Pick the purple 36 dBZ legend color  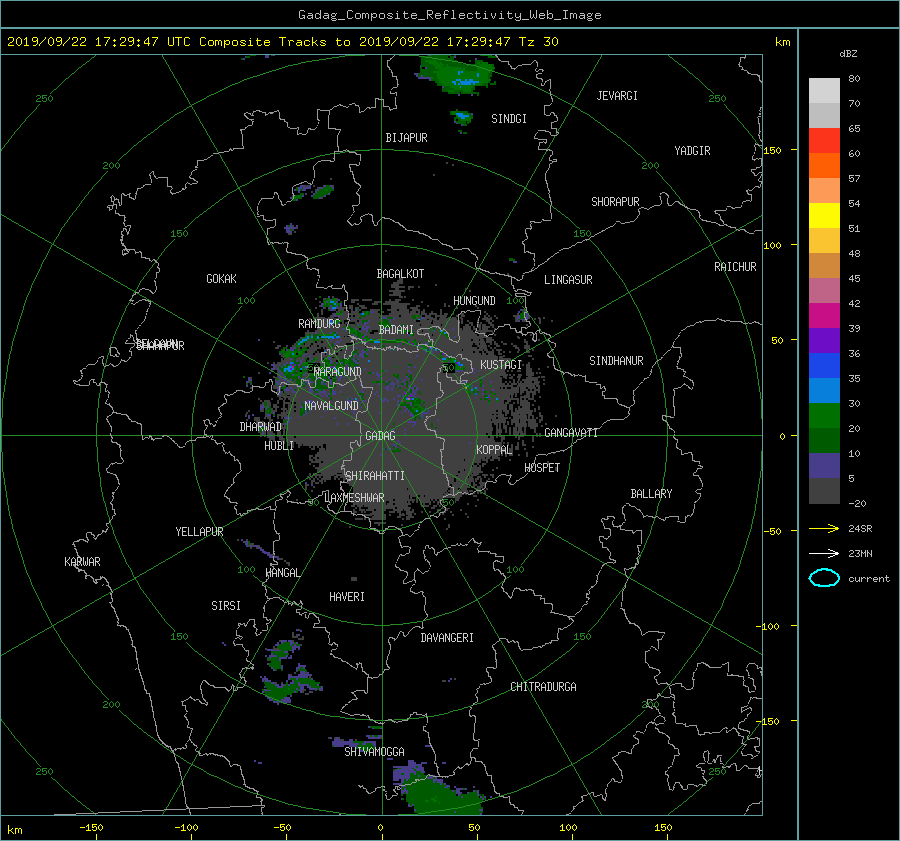click(x=824, y=340)
